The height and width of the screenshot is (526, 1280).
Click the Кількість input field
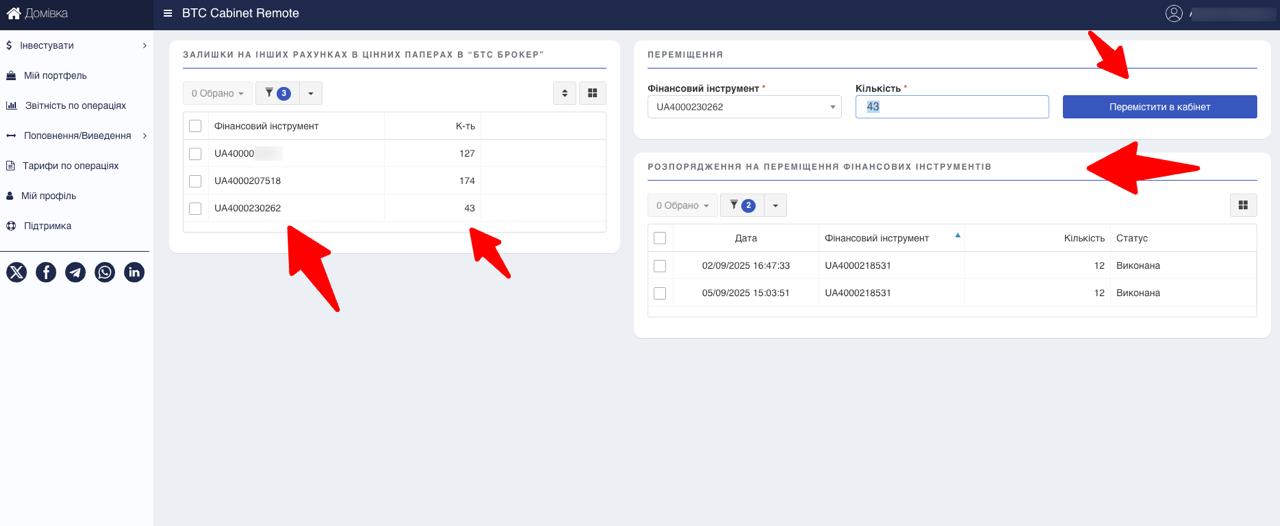pos(952,107)
